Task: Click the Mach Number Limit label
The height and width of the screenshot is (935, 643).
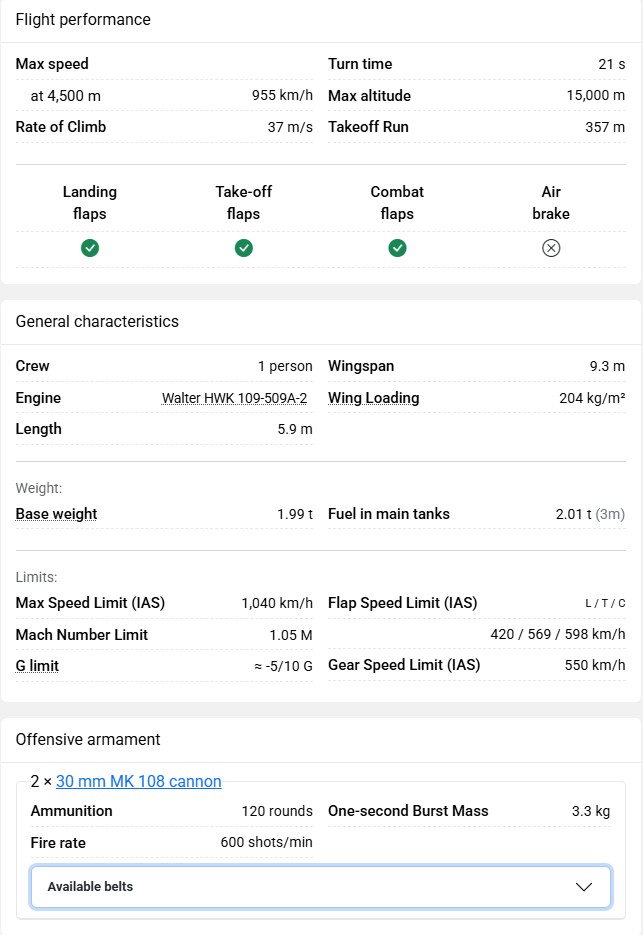Action: point(82,635)
